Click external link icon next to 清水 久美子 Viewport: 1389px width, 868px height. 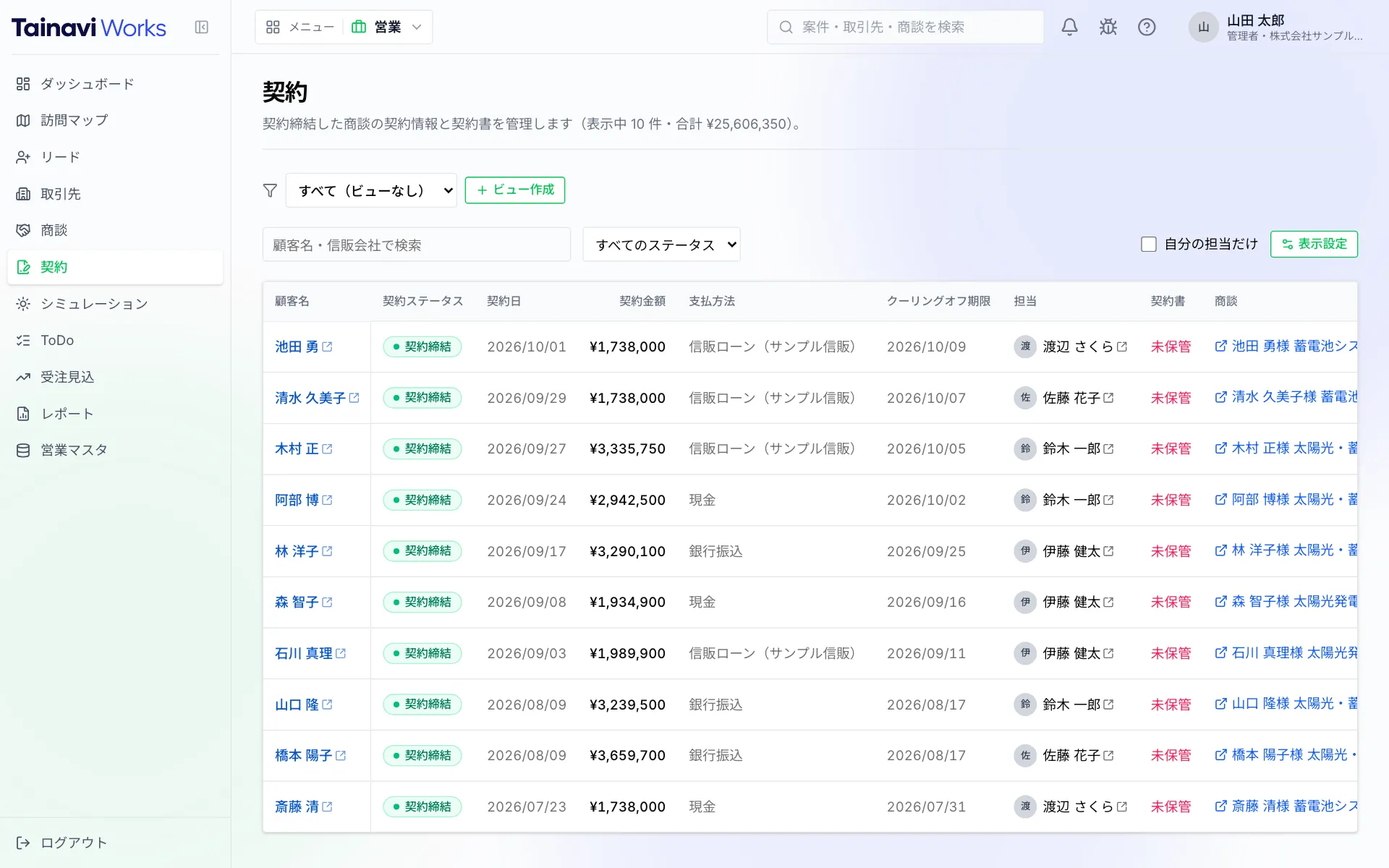[x=354, y=398]
